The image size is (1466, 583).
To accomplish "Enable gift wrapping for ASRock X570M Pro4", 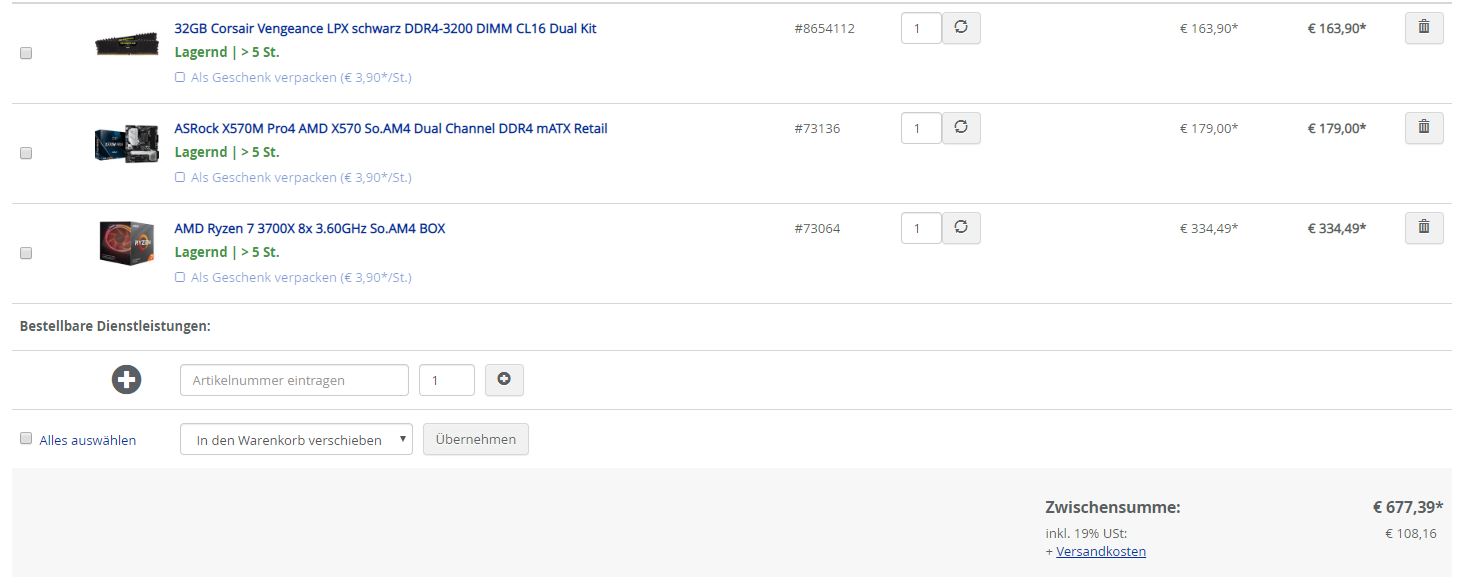I will (x=180, y=177).
